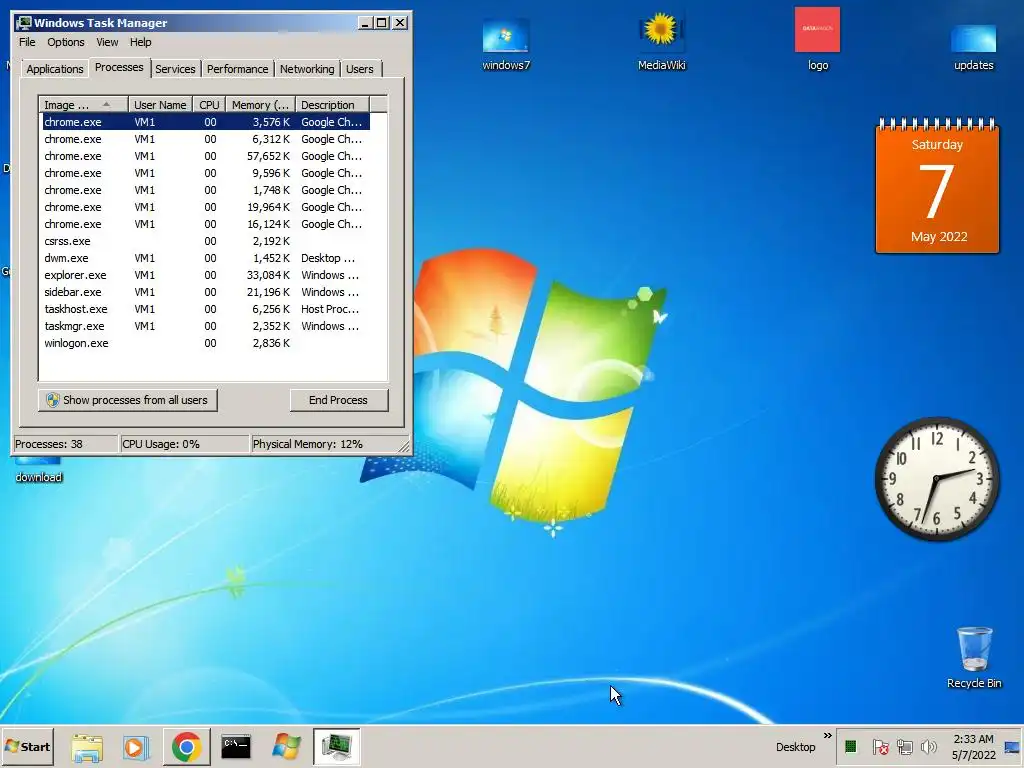Select the chrome.exe row using 1,748 K
Viewport: 1024px width, 768px height.
click(x=206, y=190)
